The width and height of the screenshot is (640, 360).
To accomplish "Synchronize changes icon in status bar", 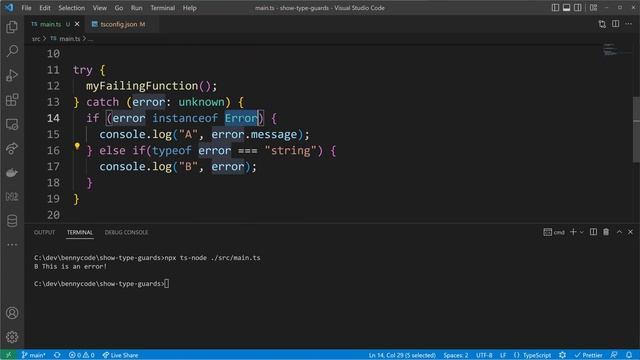I will [x=57, y=355].
